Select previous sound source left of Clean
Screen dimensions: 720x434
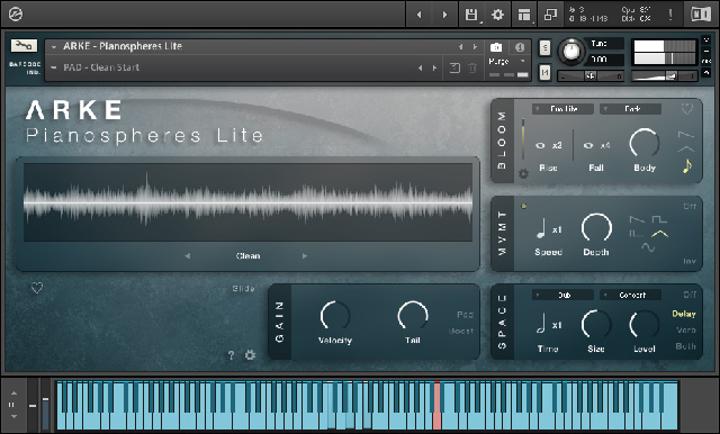click(x=187, y=256)
